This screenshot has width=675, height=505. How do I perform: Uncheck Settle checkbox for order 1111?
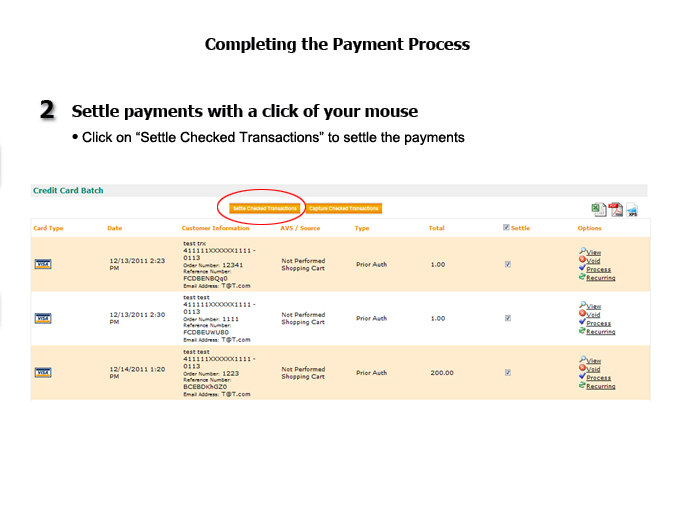509,318
